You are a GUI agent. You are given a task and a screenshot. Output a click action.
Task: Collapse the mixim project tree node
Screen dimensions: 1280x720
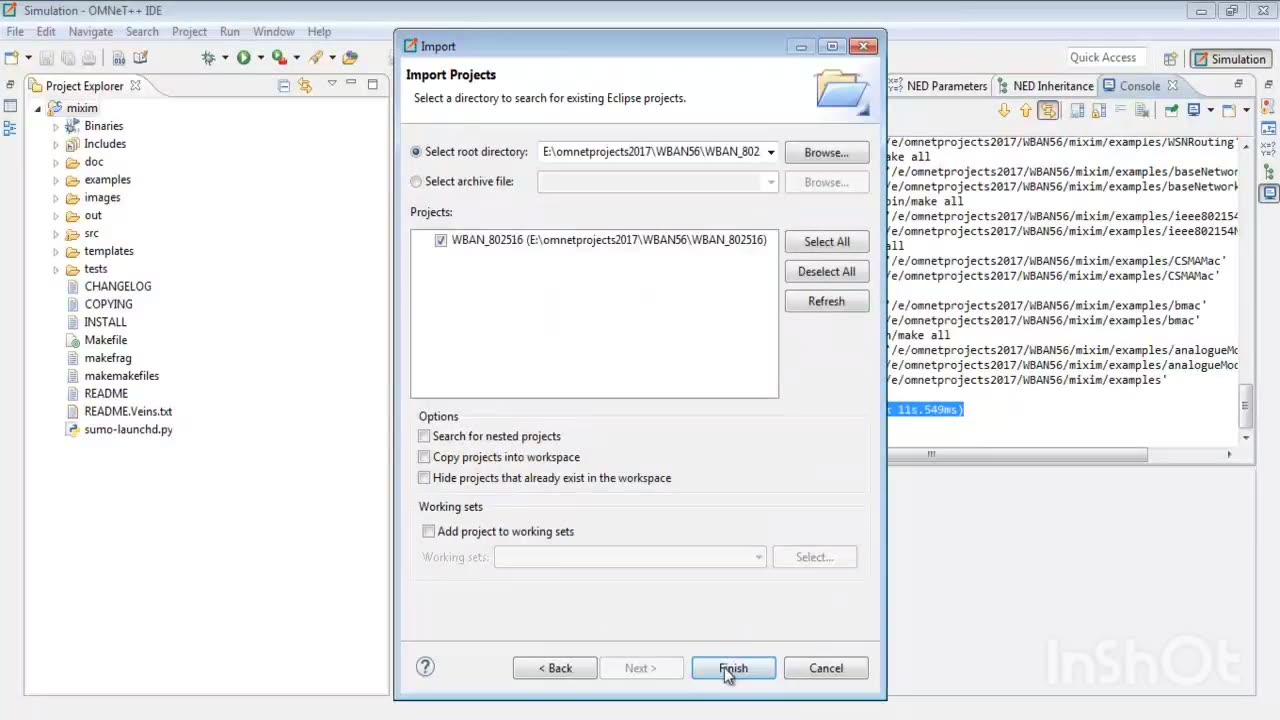pos(38,108)
